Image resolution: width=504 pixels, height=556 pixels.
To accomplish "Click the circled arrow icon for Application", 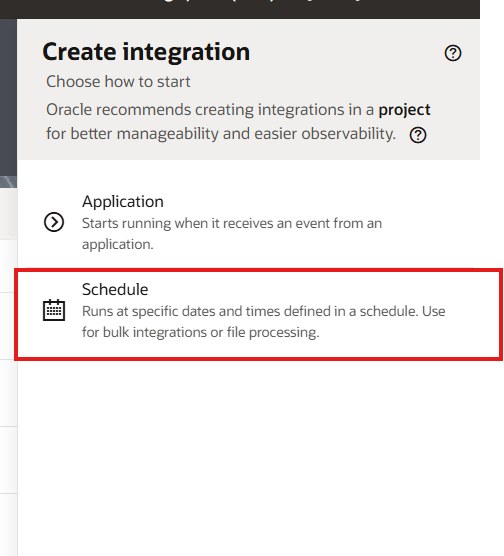I will 54,222.
